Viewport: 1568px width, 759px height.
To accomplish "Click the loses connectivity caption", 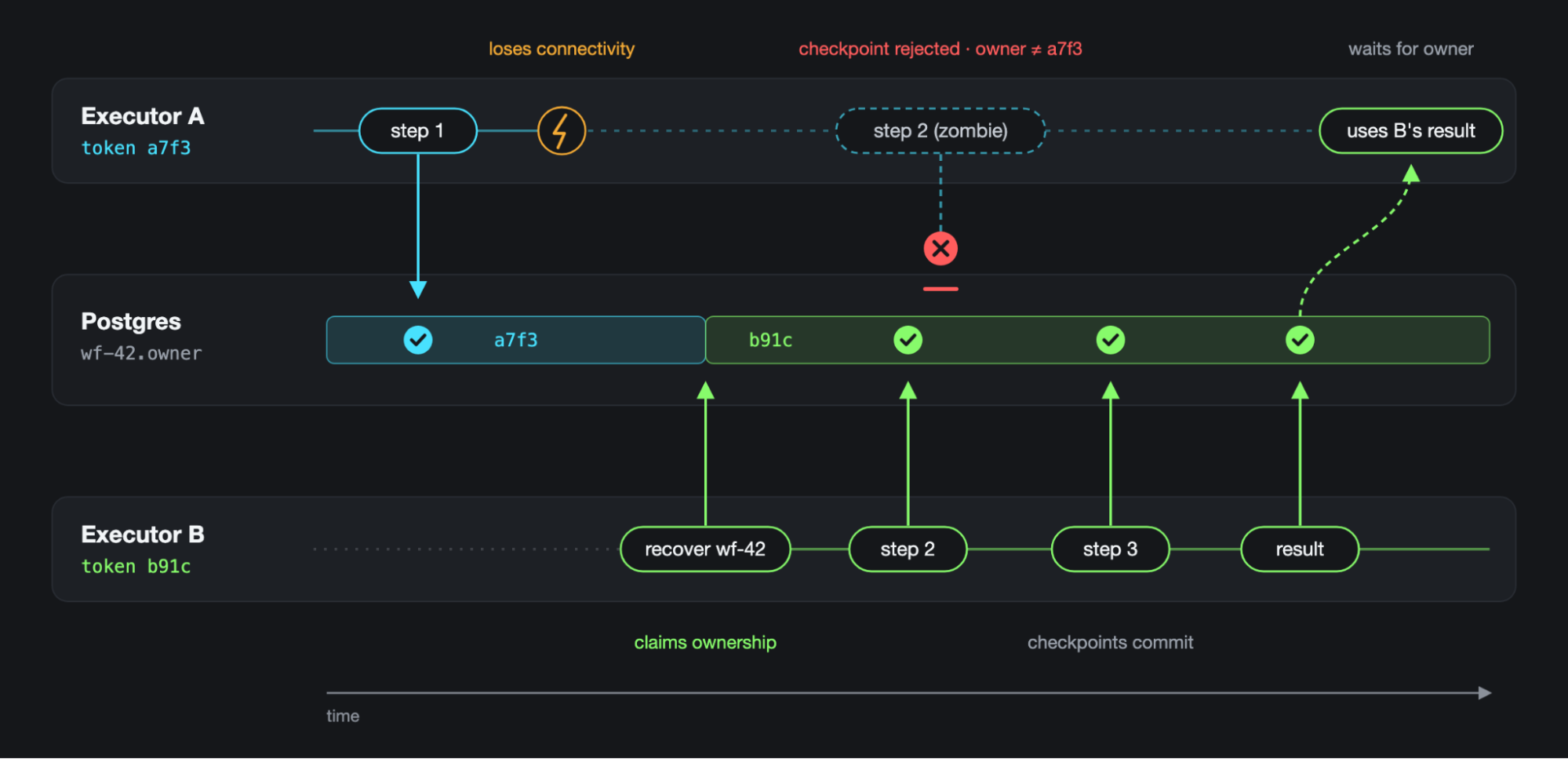I will point(562,49).
